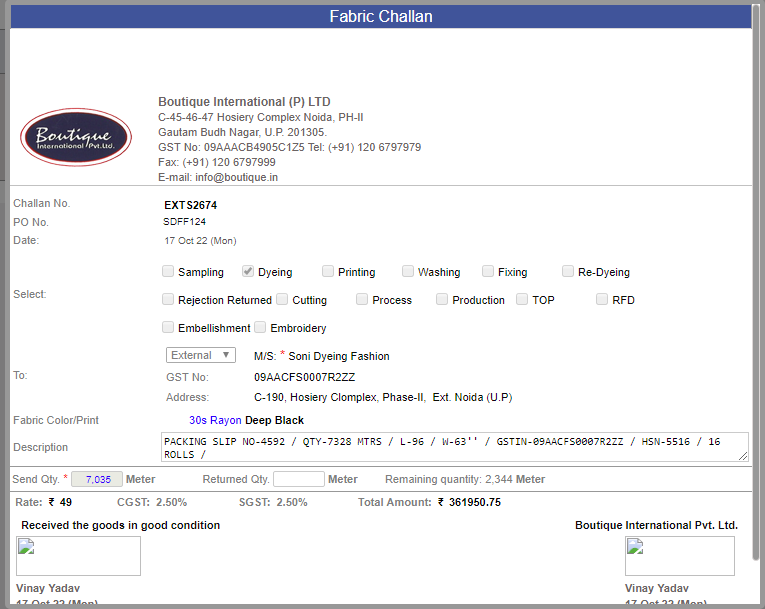
Task: Click the Total Amount value 361950.75
Action: [x=475, y=502]
